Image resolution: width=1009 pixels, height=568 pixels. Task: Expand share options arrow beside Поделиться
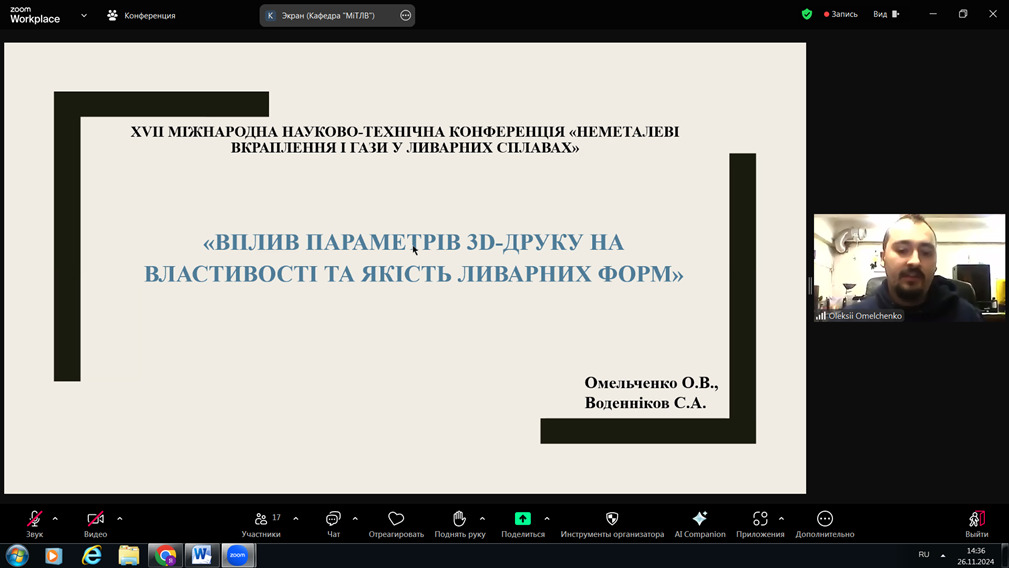[547, 519]
